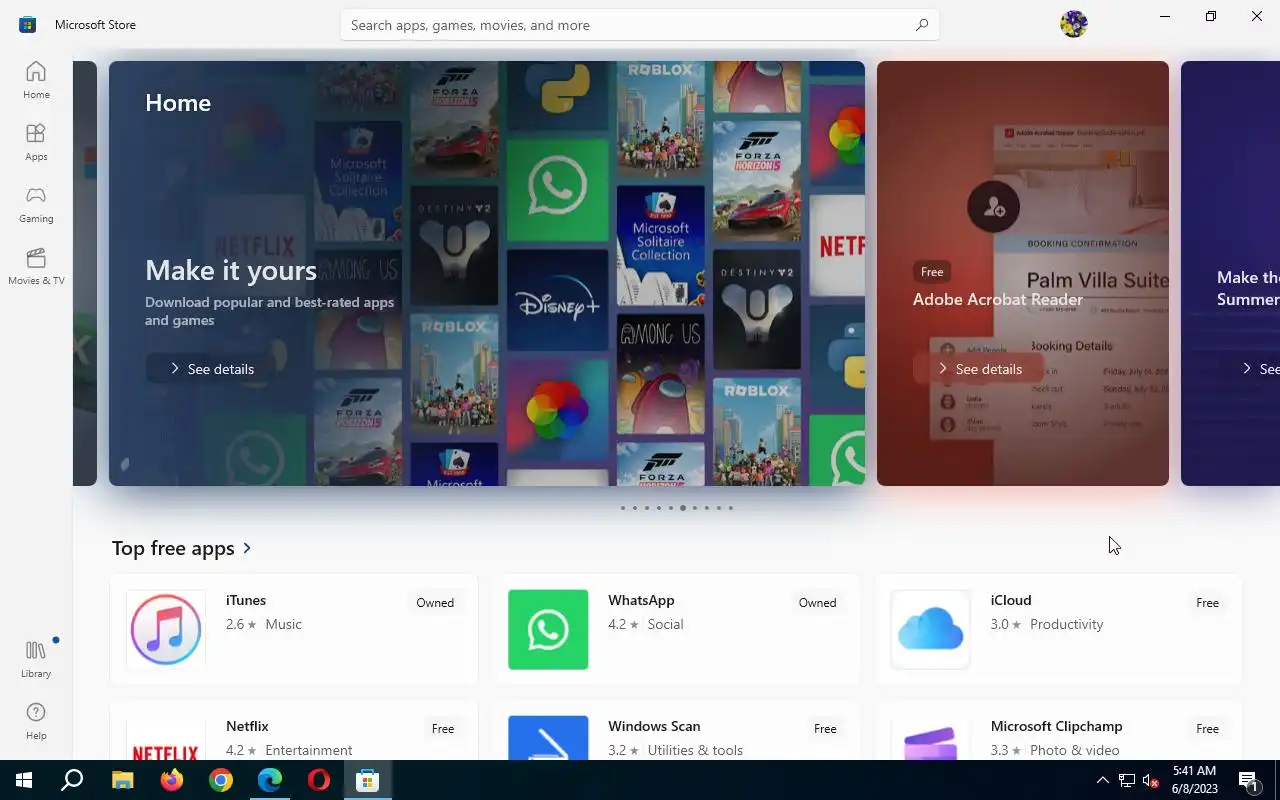Click the Windows Scan title text
1280x800 pixels.
point(654,726)
